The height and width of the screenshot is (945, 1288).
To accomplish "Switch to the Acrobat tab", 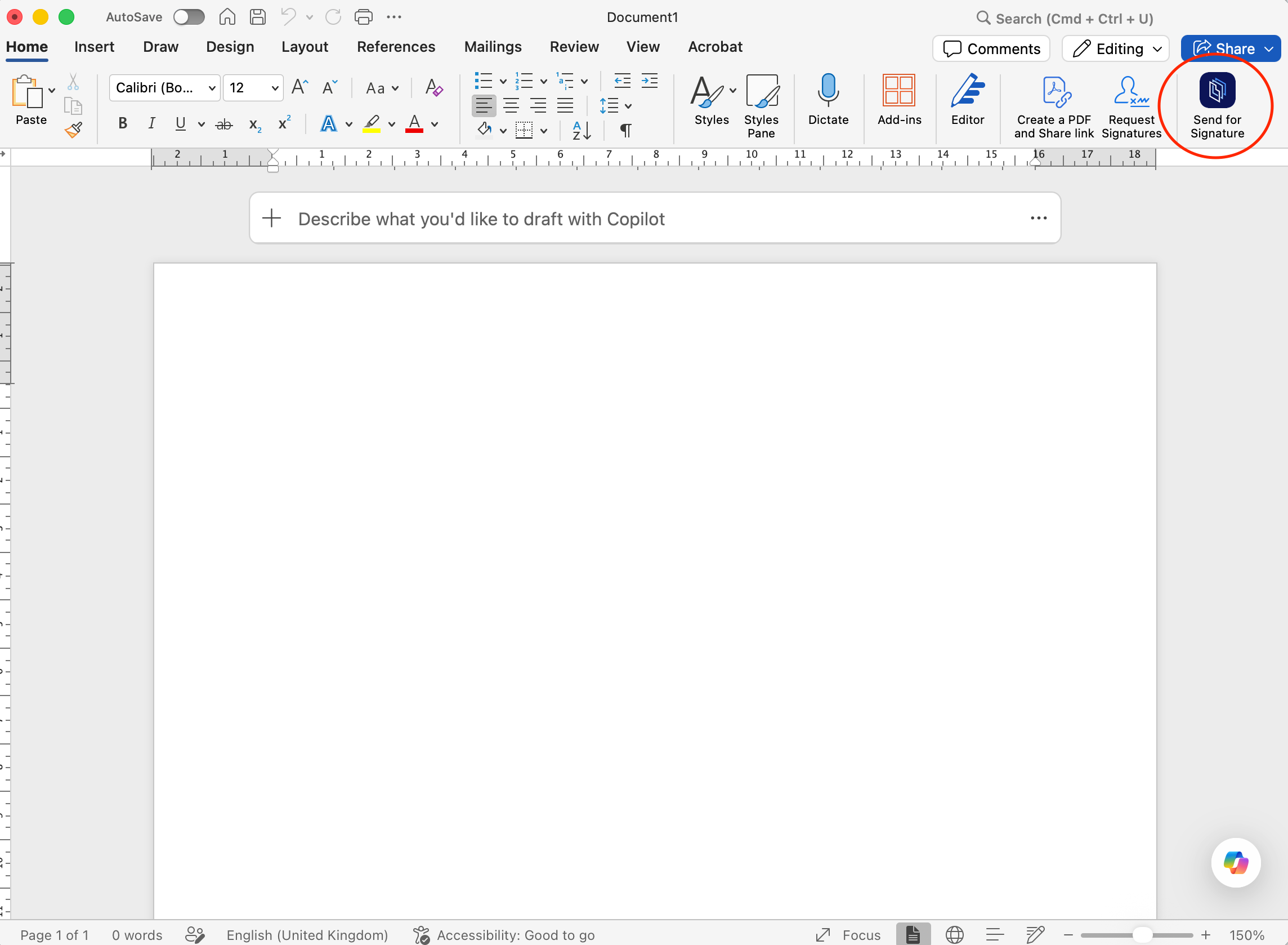I will point(714,47).
